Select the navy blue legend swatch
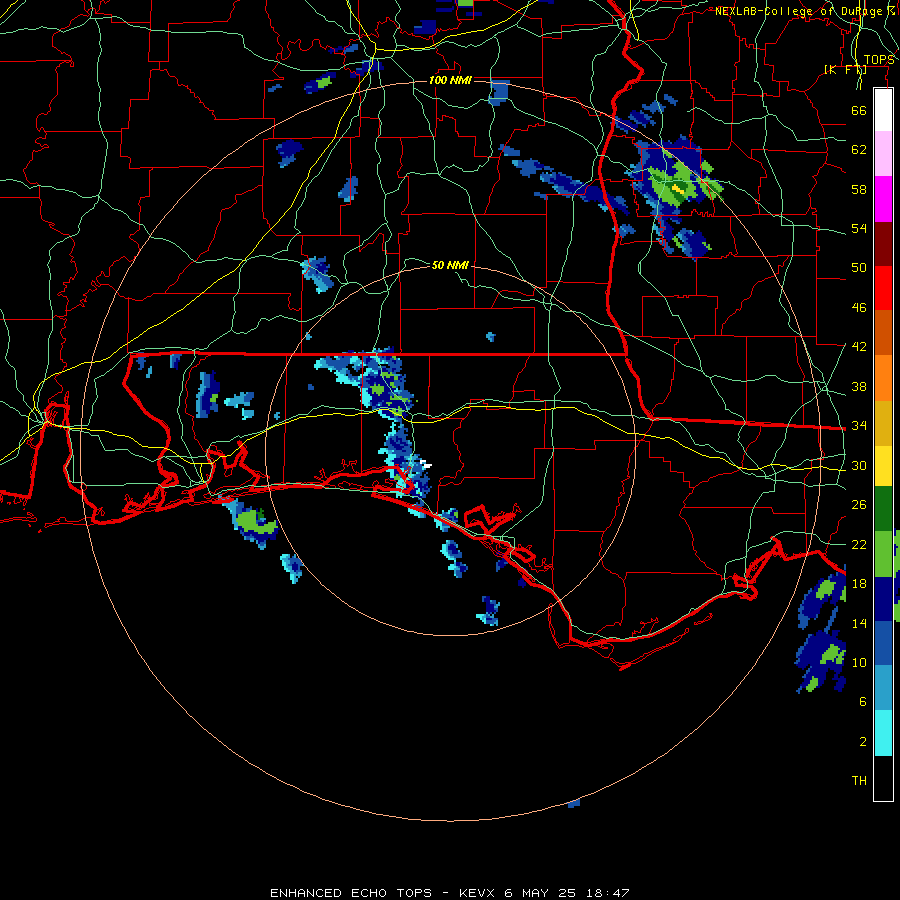 [x=883, y=599]
